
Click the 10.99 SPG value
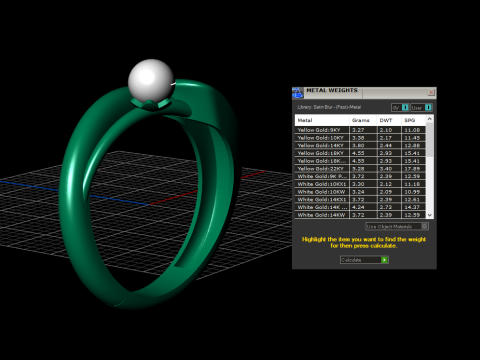[412, 192]
